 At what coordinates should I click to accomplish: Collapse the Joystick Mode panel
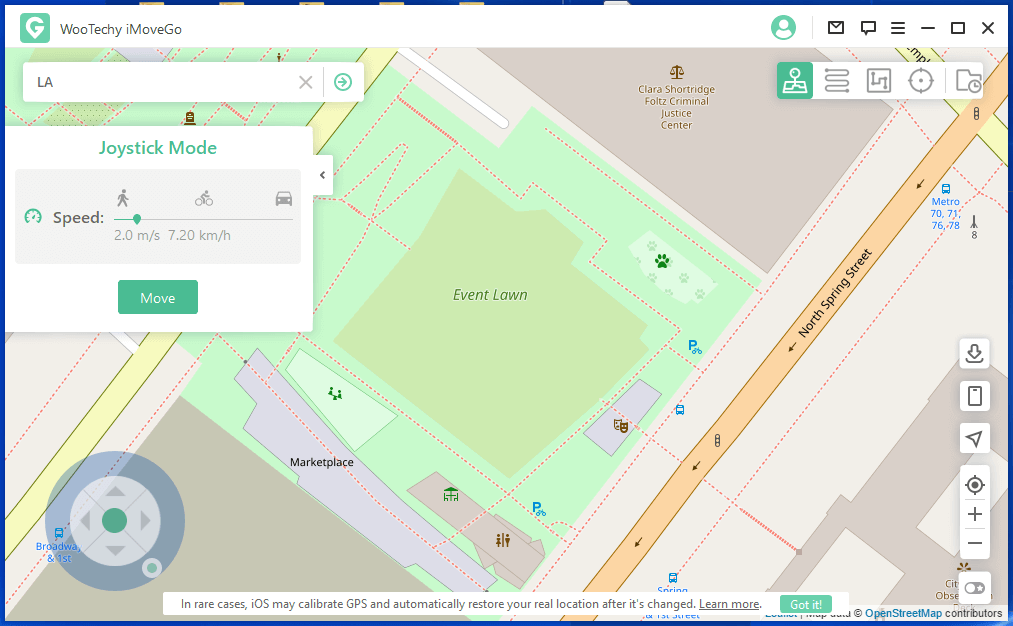click(322, 175)
